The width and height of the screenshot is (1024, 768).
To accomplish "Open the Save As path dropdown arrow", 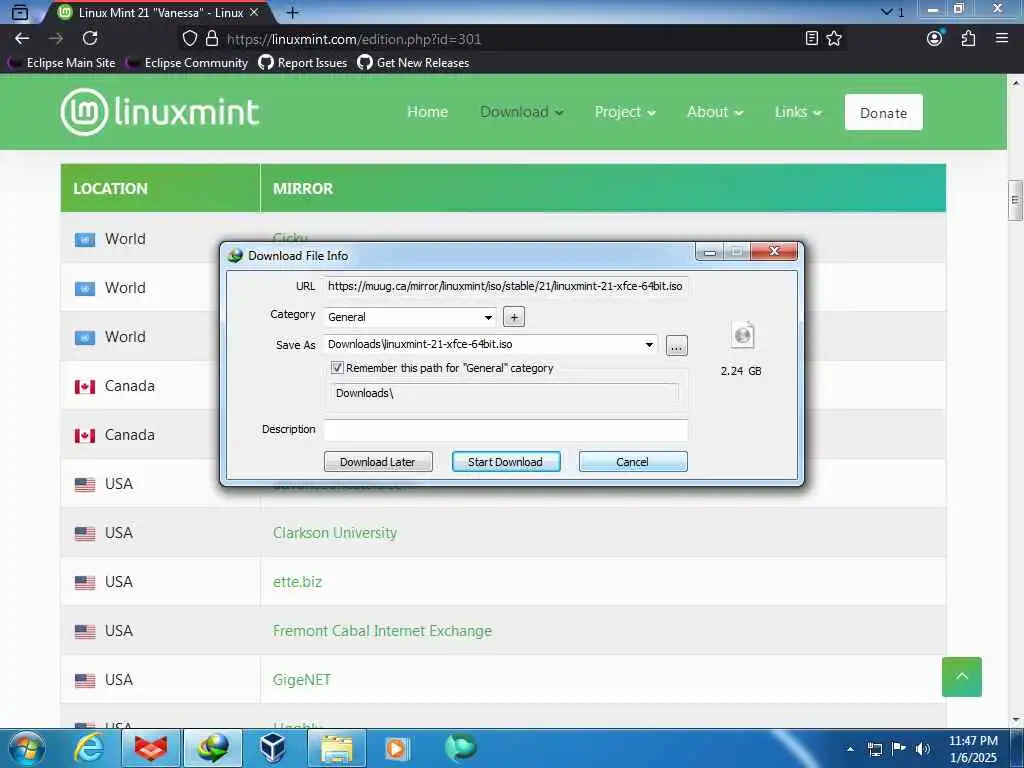I will (649, 344).
